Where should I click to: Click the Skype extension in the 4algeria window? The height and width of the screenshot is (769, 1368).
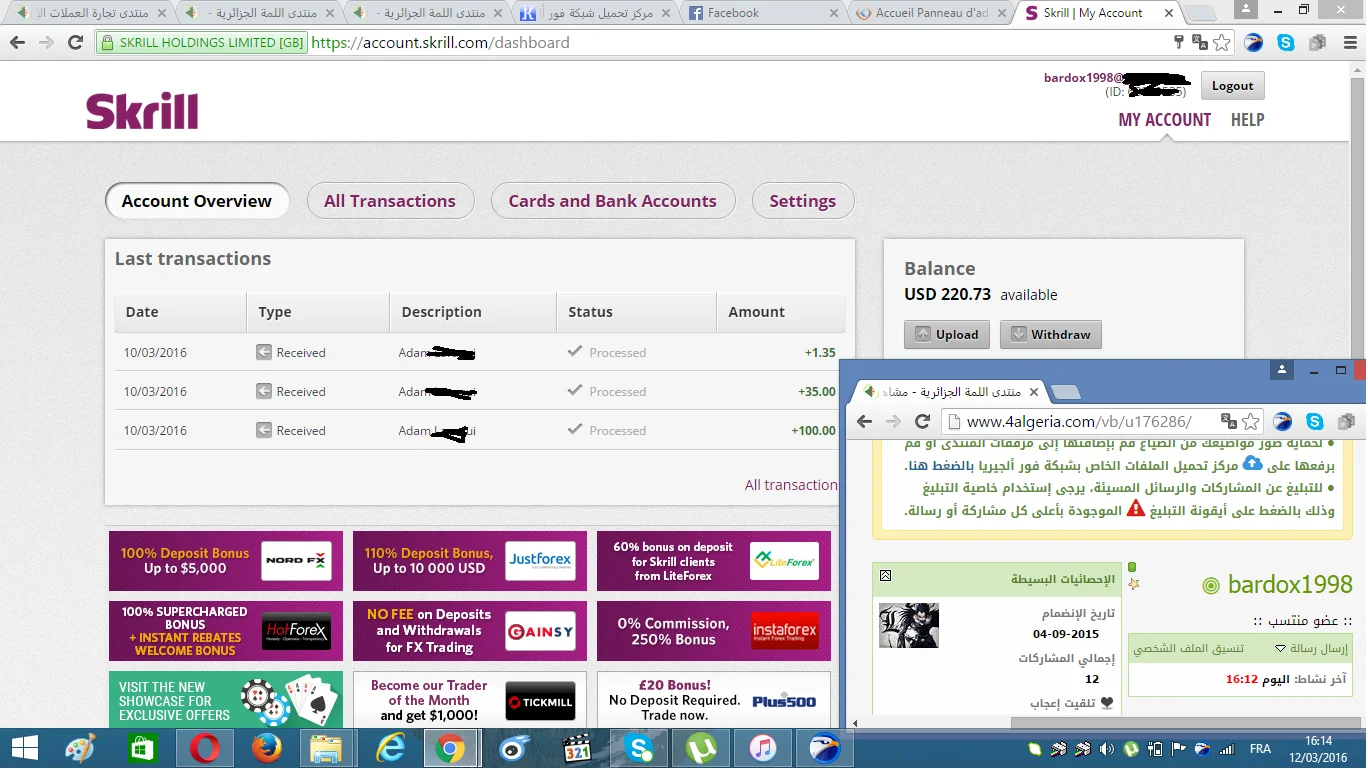(x=1314, y=422)
